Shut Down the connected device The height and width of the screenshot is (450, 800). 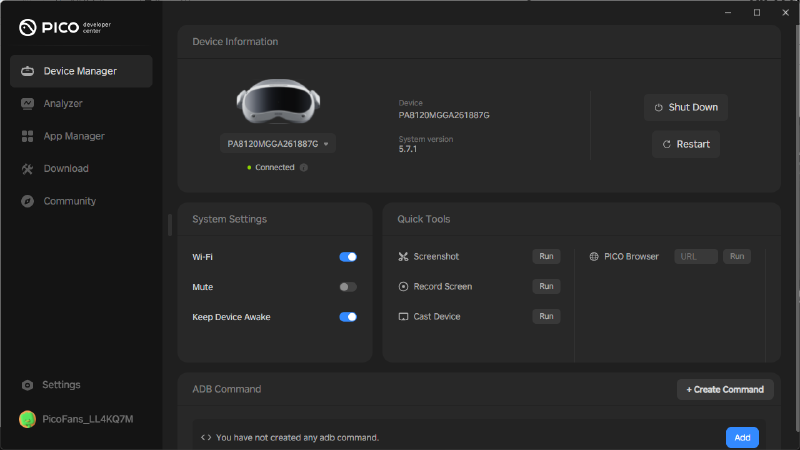point(686,107)
